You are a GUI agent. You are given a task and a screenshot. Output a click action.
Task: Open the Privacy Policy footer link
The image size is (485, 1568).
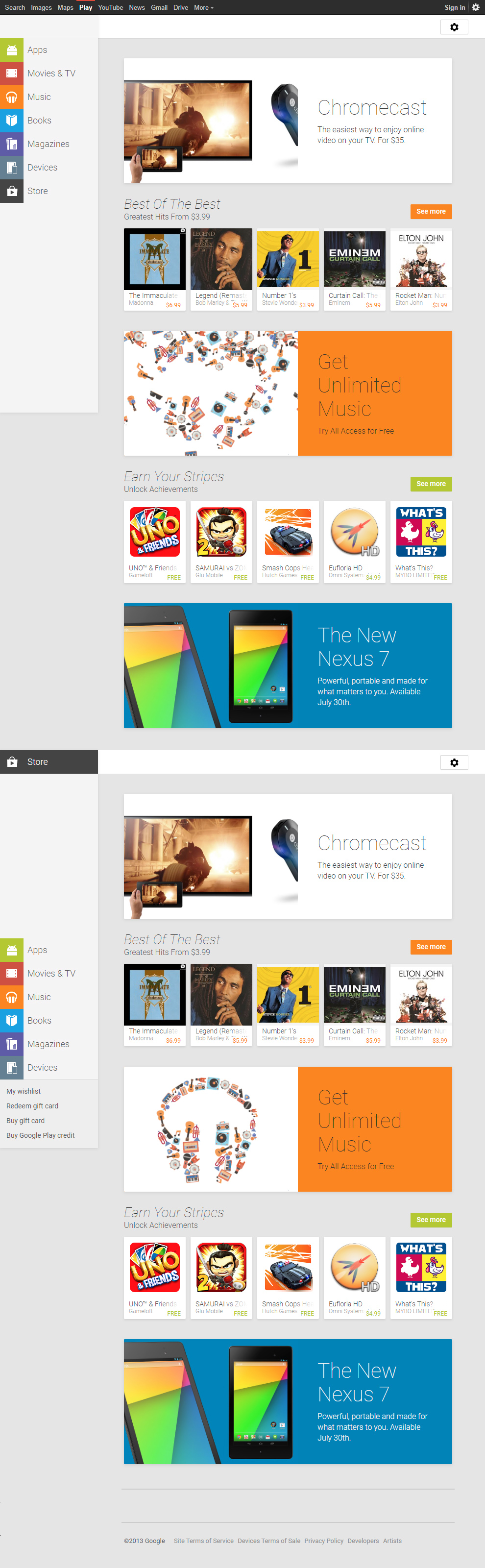pyautogui.click(x=324, y=1541)
